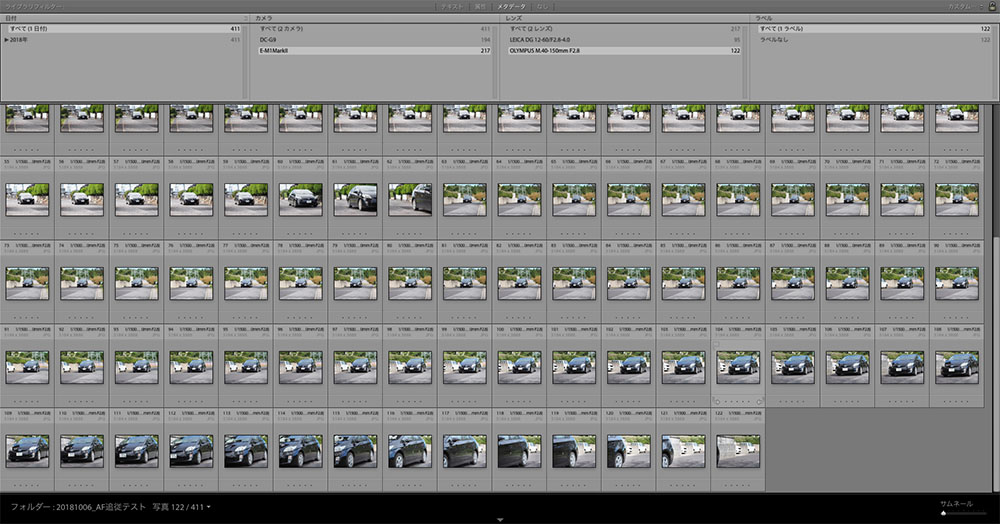Turn off filters with なし
The height and width of the screenshot is (524, 1000).
(x=543, y=6)
